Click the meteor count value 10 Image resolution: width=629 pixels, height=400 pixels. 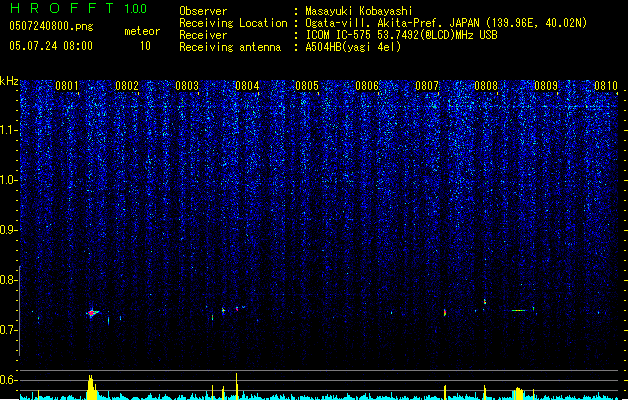point(145,46)
